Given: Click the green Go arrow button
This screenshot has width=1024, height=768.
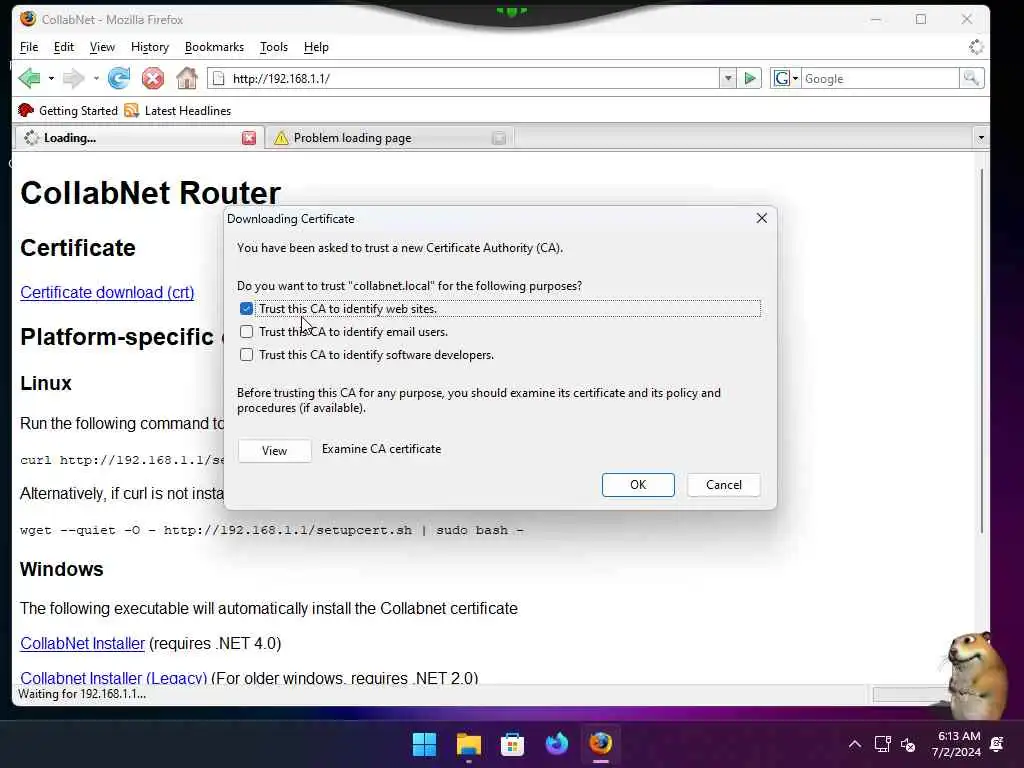Looking at the screenshot, I should click(750, 78).
